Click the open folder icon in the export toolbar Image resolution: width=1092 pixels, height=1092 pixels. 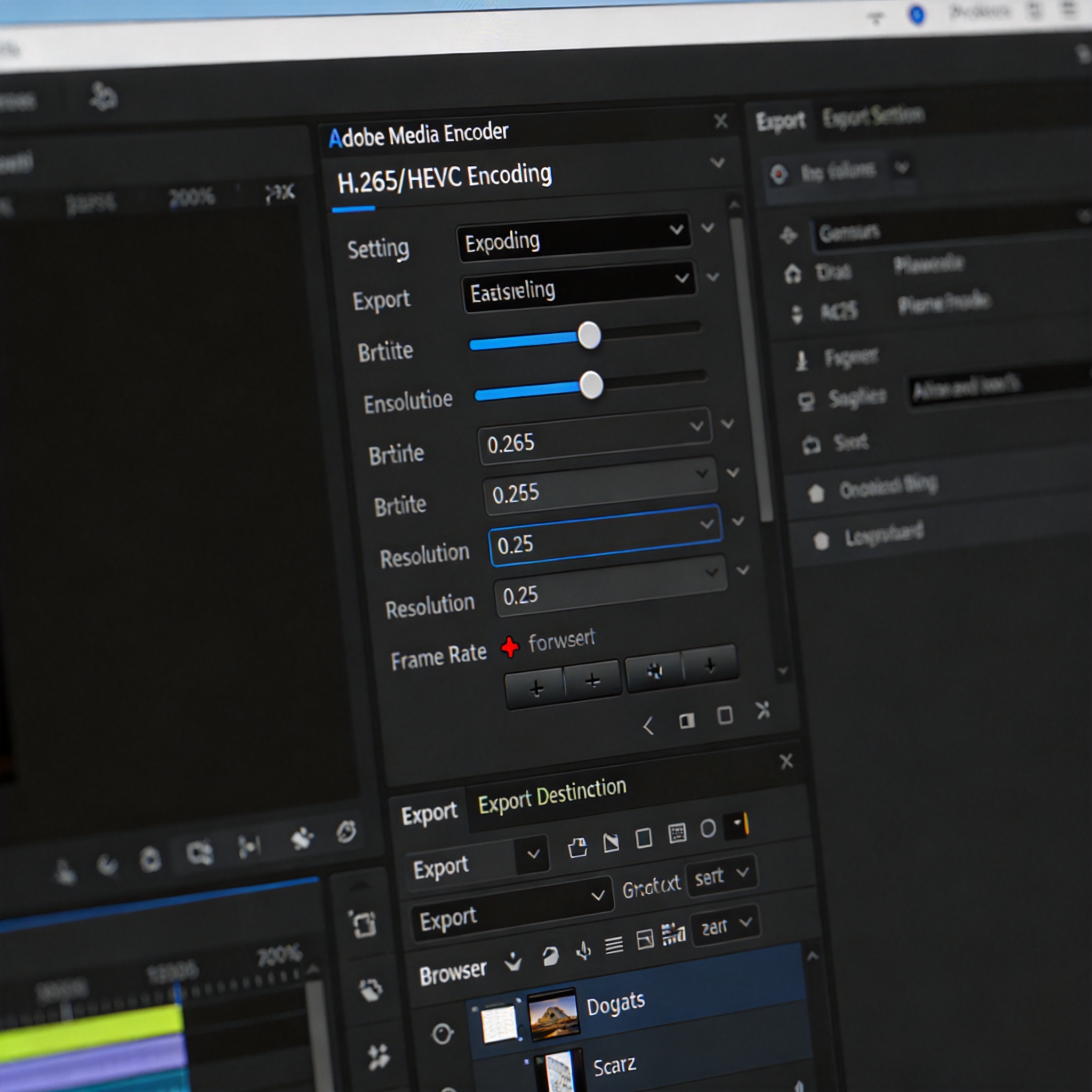pos(577,847)
